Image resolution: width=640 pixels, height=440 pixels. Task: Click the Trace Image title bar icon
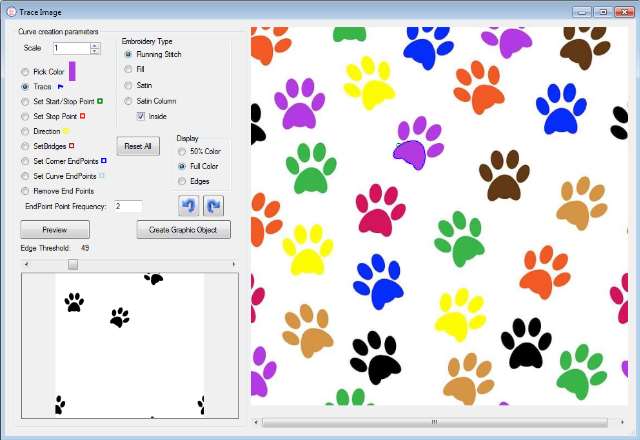click(x=9, y=10)
